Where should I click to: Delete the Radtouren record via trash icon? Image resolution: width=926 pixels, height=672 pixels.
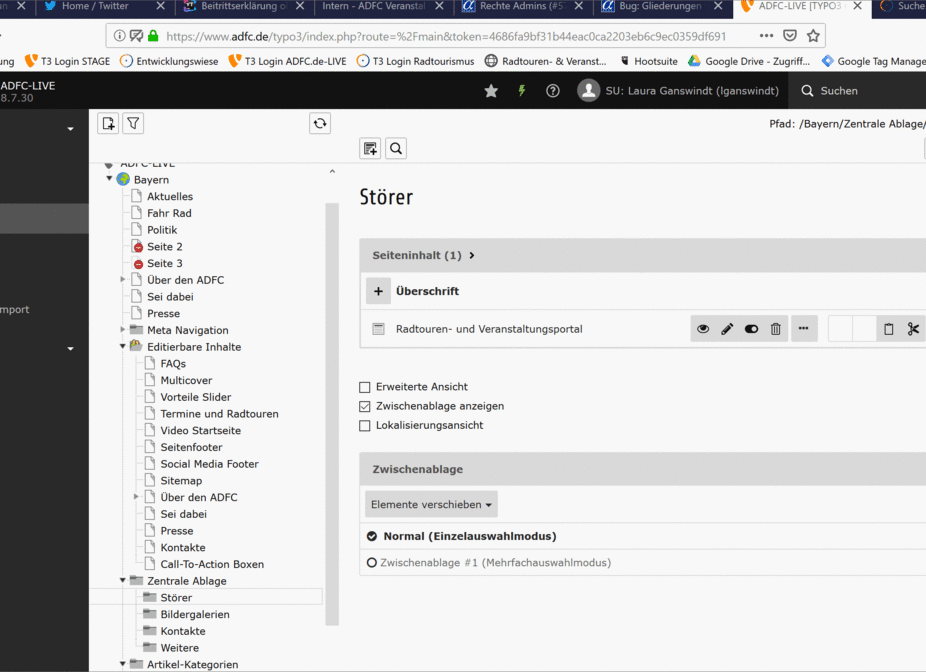775,329
